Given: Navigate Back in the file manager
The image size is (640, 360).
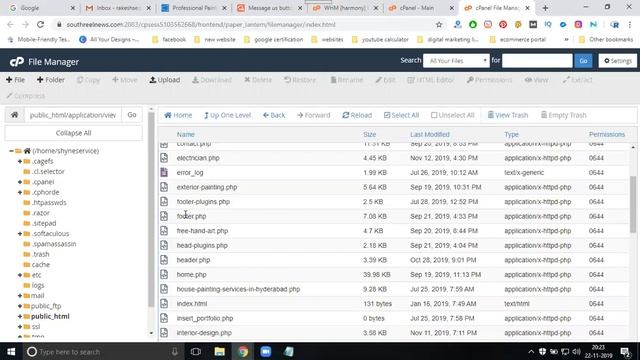Looking at the screenshot, I should (274, 116).
